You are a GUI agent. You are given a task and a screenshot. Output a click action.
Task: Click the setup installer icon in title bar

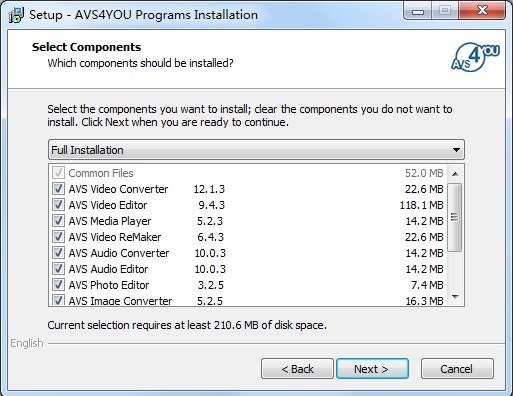[x=16, y=15]
